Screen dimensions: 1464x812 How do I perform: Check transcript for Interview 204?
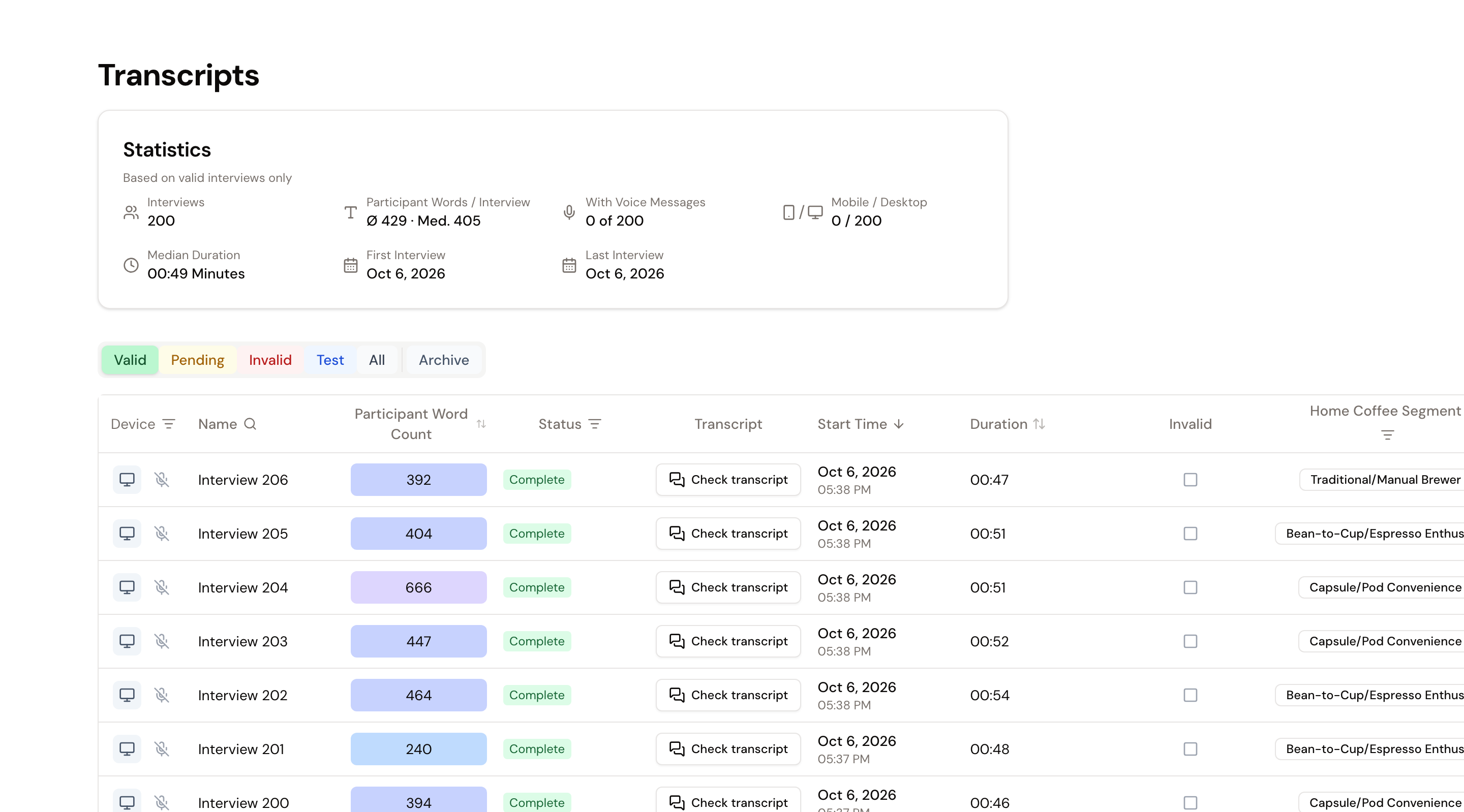tap(728, 587)
